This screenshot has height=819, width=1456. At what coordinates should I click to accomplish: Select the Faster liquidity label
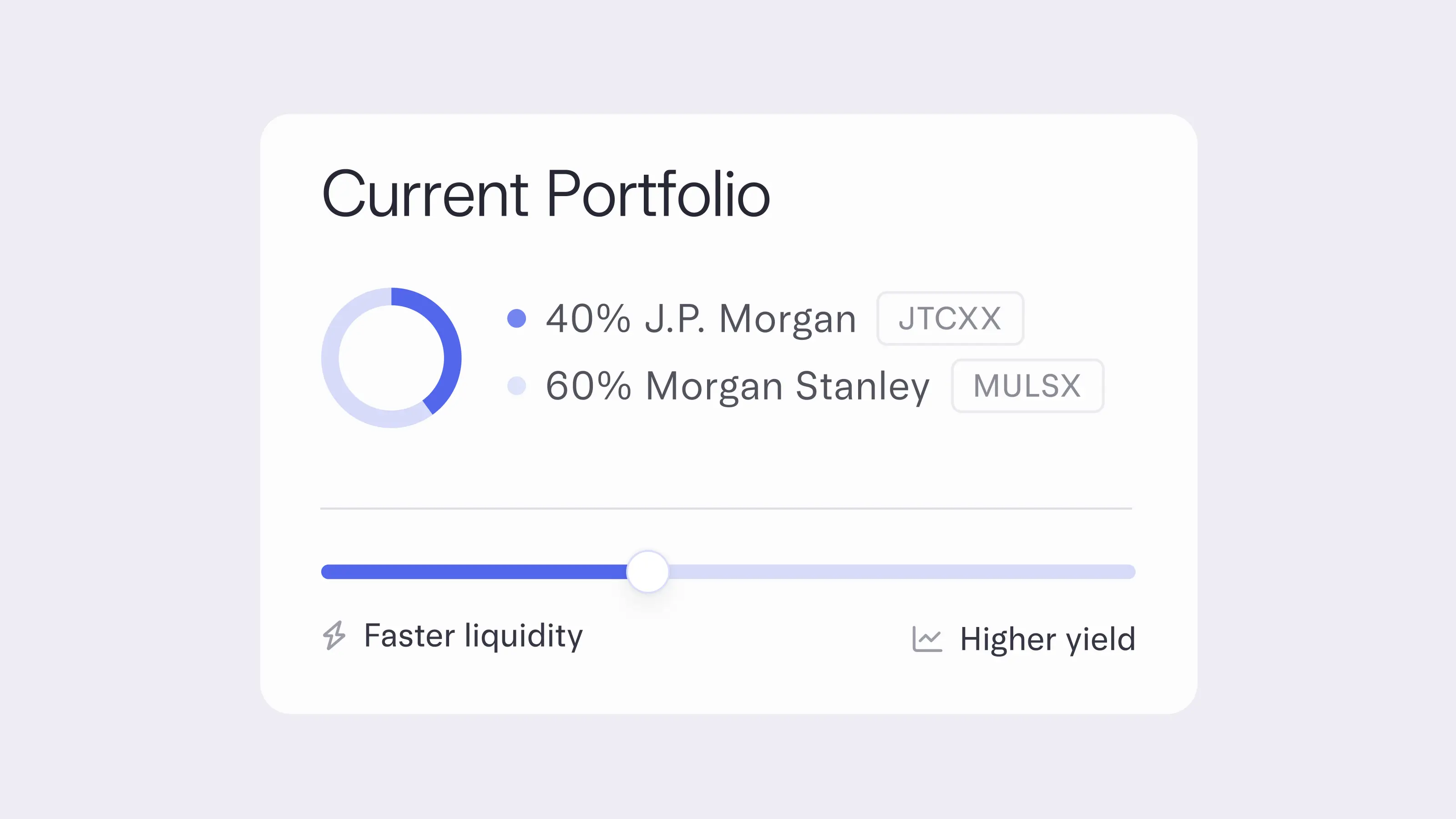[474, 635]
